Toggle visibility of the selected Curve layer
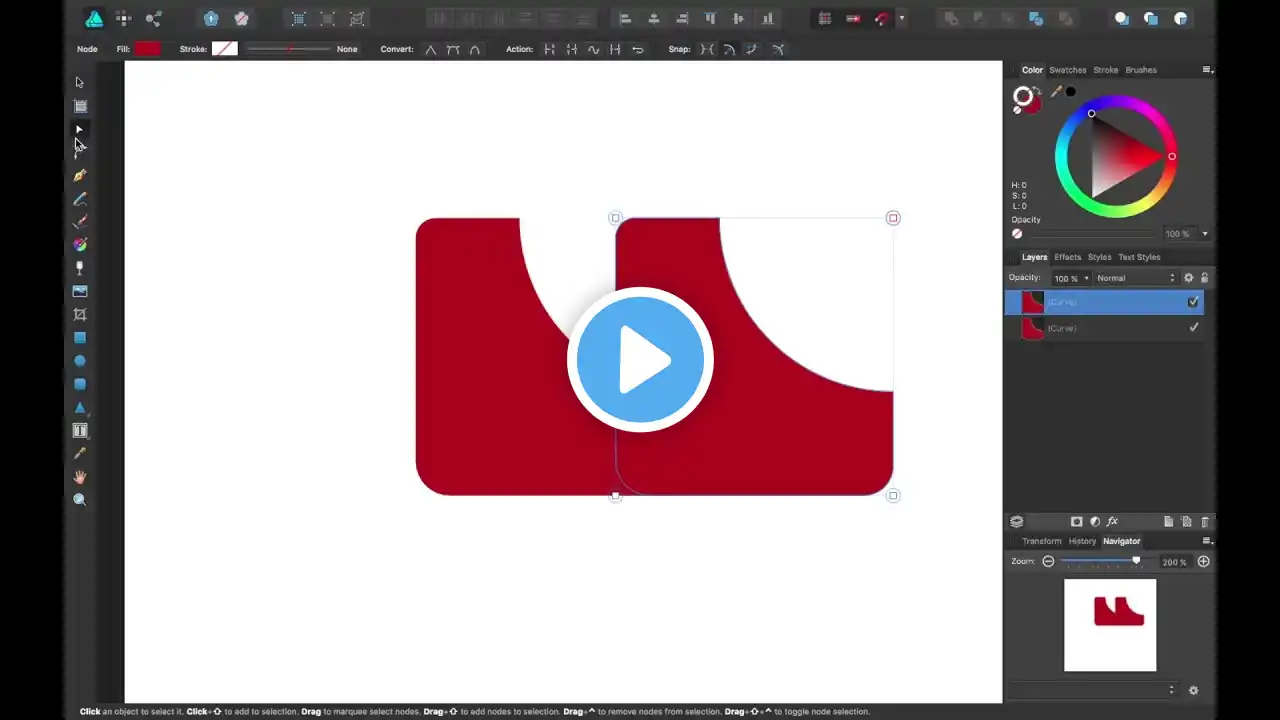 1193,302
